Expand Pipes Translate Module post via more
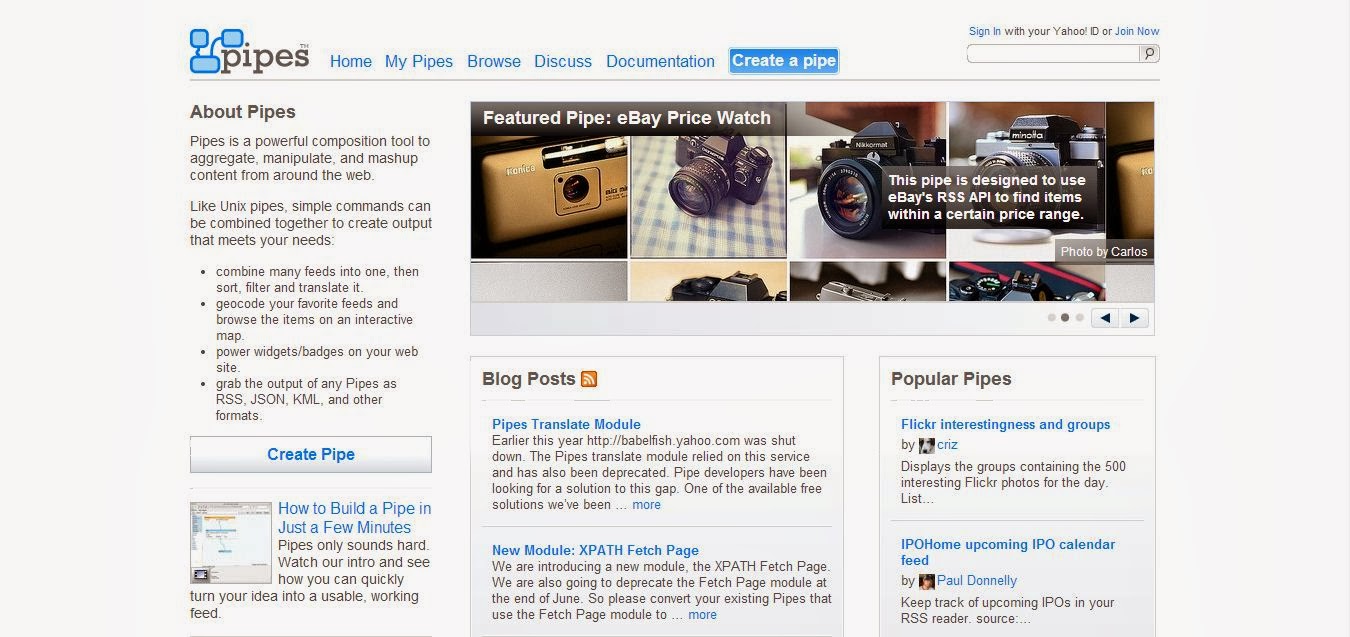Image resolution: width=1350 pixels, height=637 pixels. point(646,505)
